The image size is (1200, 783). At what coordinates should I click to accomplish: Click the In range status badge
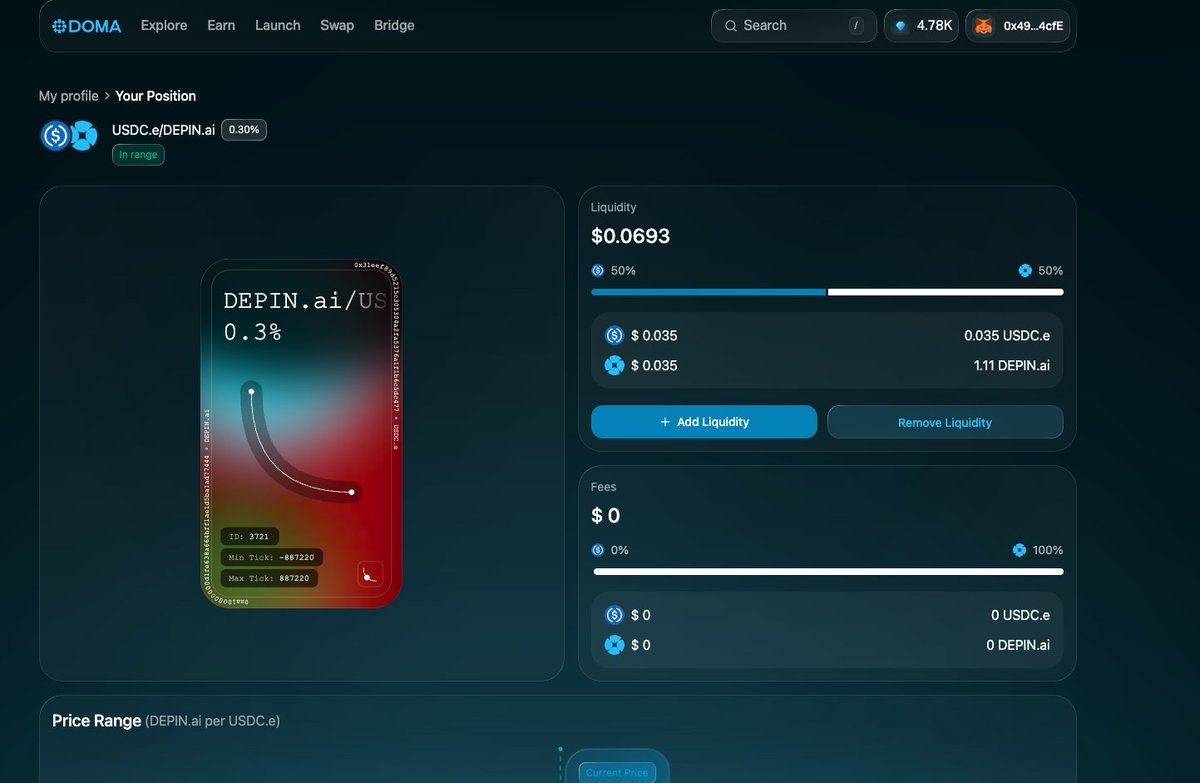click(x=138, y=155)
